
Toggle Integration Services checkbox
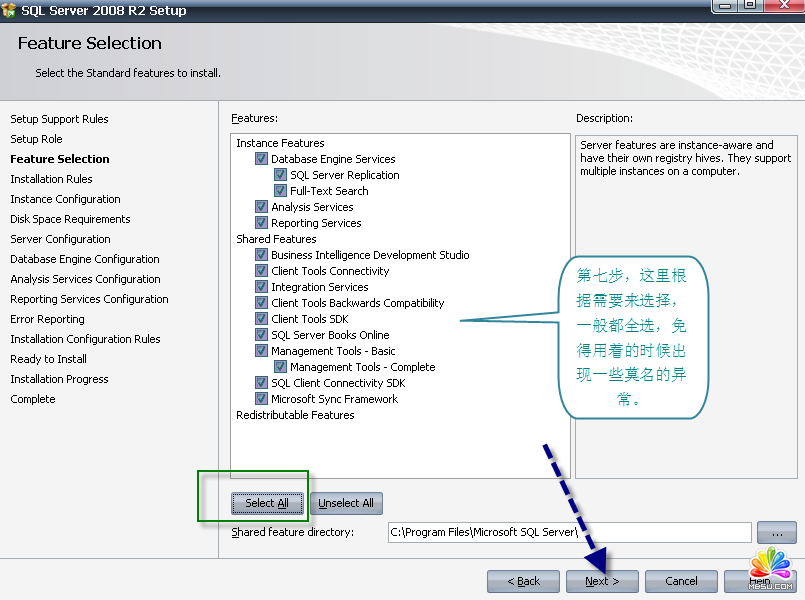[262, 287]
